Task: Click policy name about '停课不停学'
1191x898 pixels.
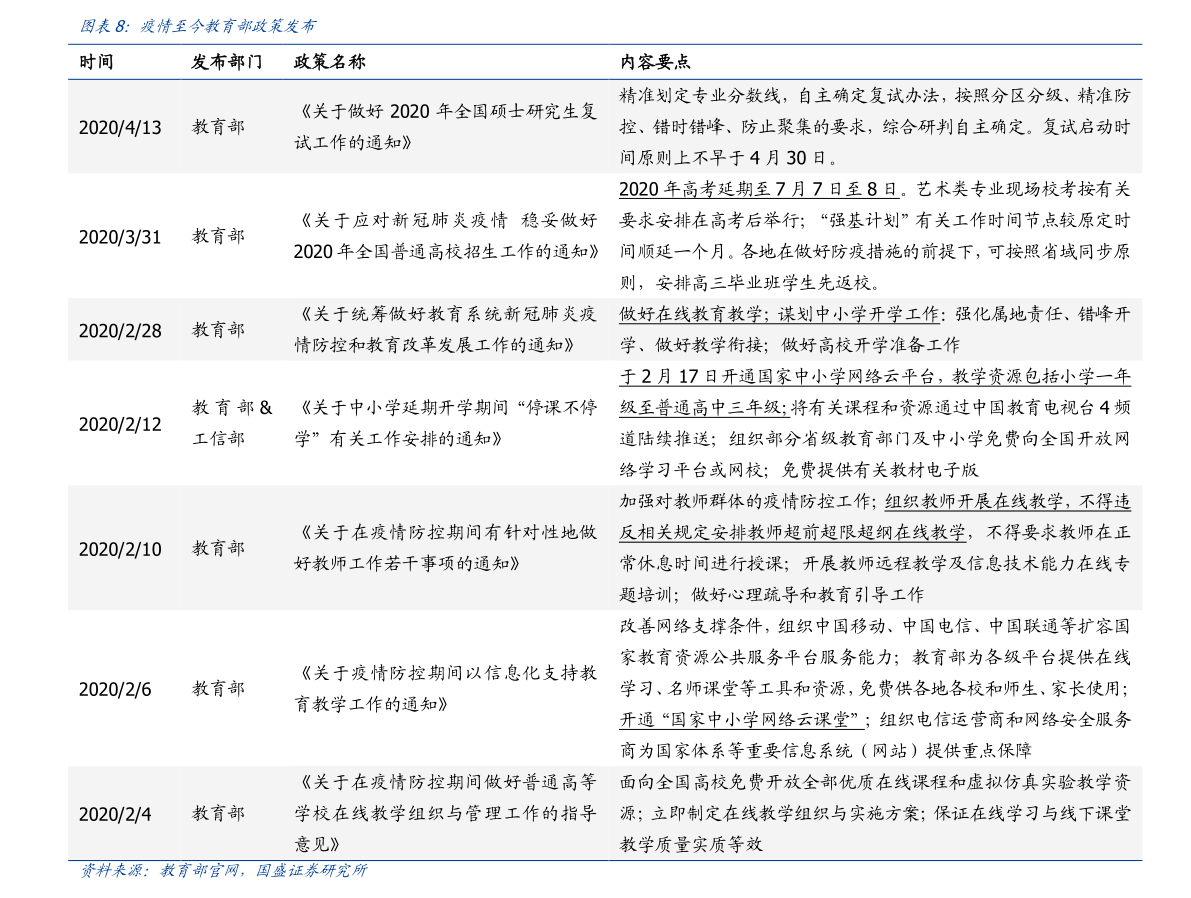Action: click(446, 423)
